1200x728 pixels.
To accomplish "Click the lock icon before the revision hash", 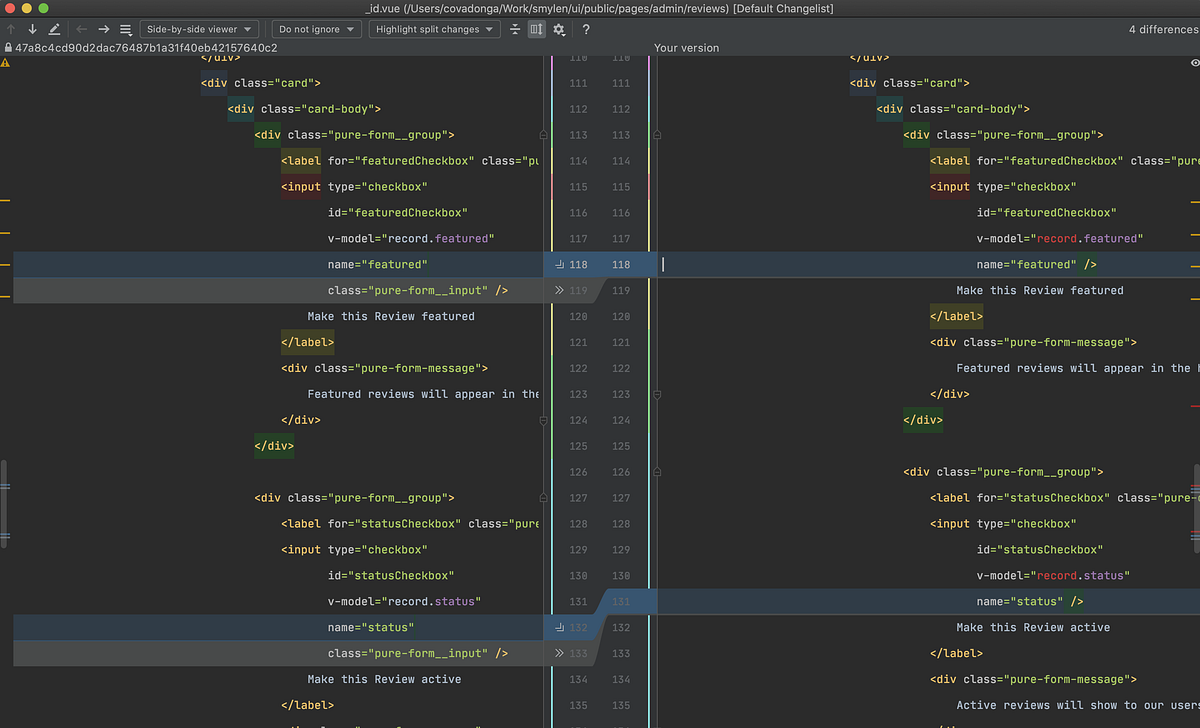I will point(8,47).
